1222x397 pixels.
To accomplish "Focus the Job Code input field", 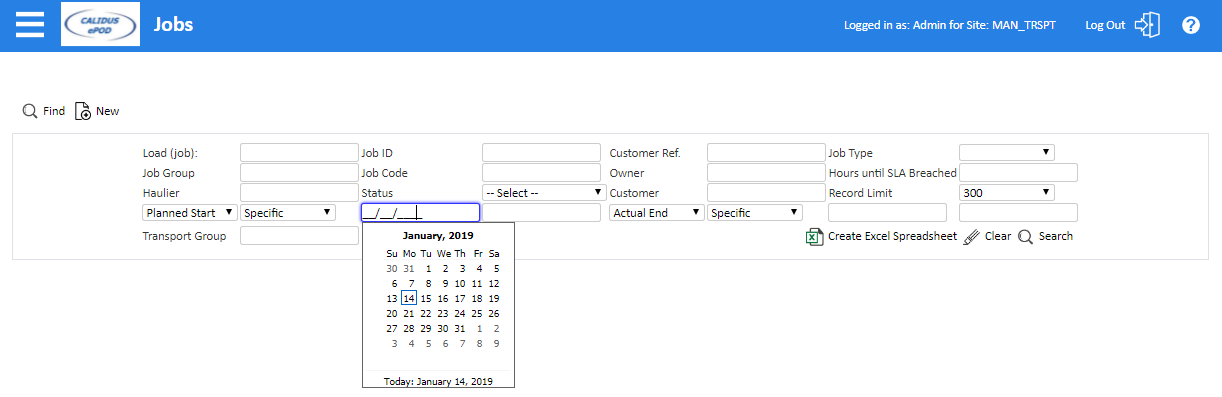I will 541,172.
